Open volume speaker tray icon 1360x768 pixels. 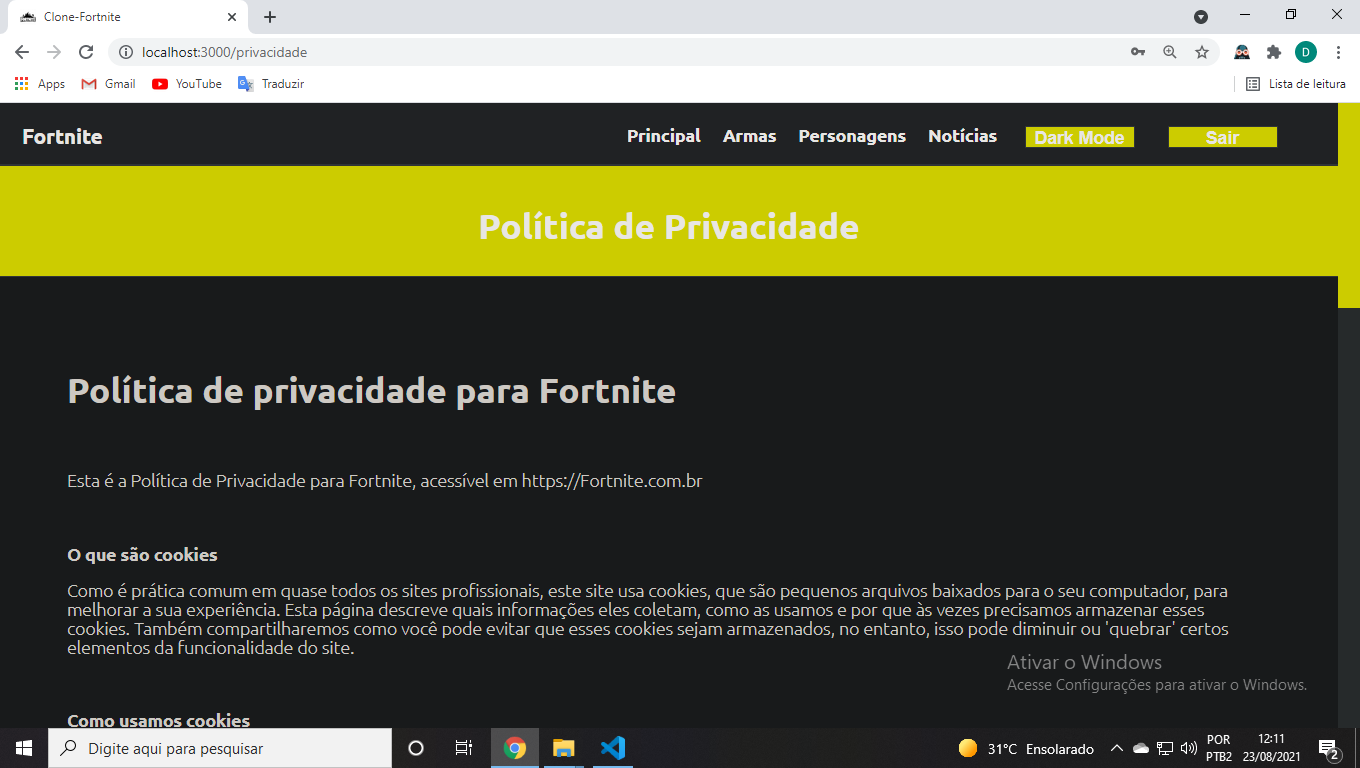point(1189,748)
